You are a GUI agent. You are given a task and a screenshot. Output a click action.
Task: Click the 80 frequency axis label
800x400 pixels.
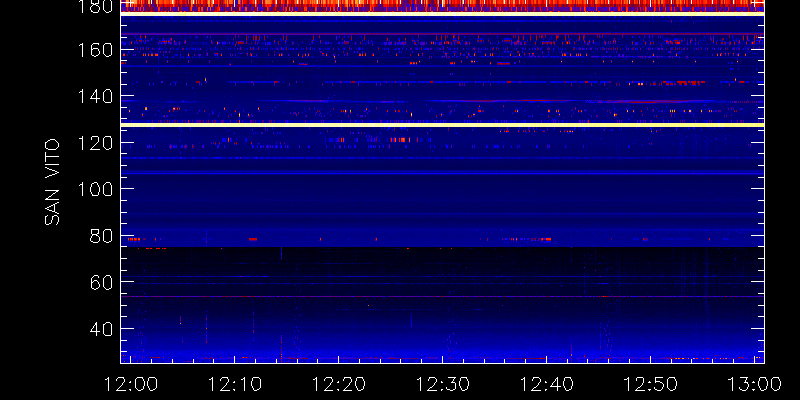pos(102,236)
